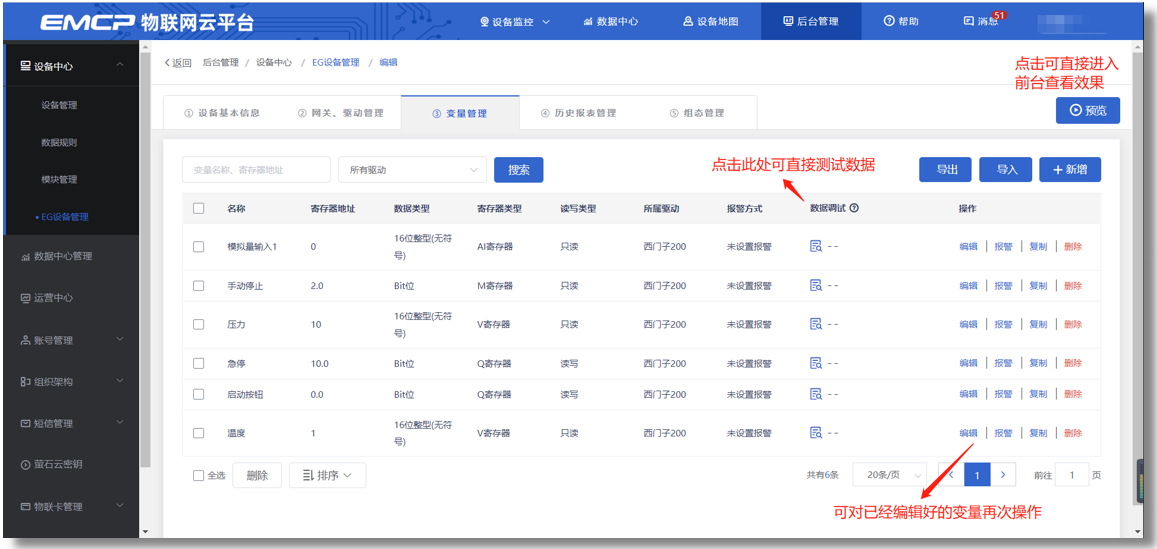Click 编辑 for the 模拟量输入1 row

968,246
